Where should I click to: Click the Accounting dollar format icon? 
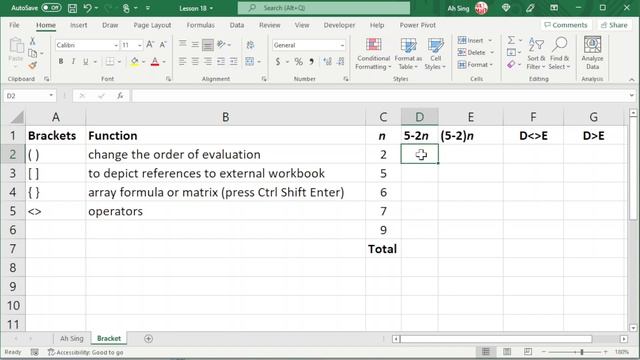tap(278, 62)
